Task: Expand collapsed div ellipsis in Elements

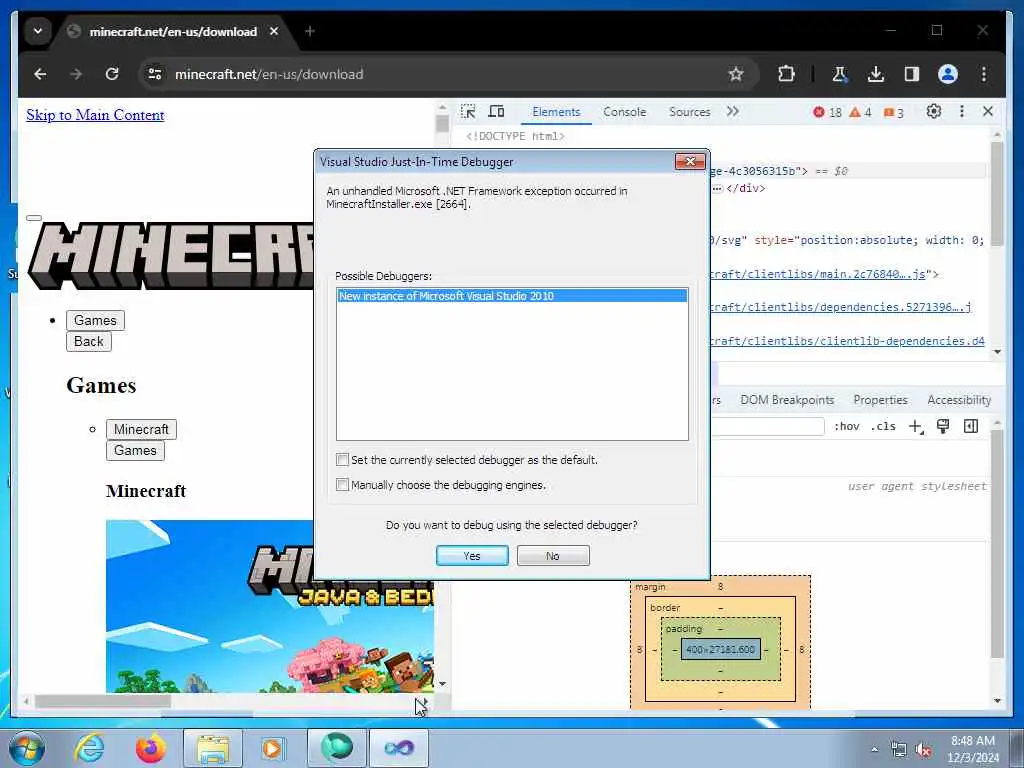Action: [717, 188]
